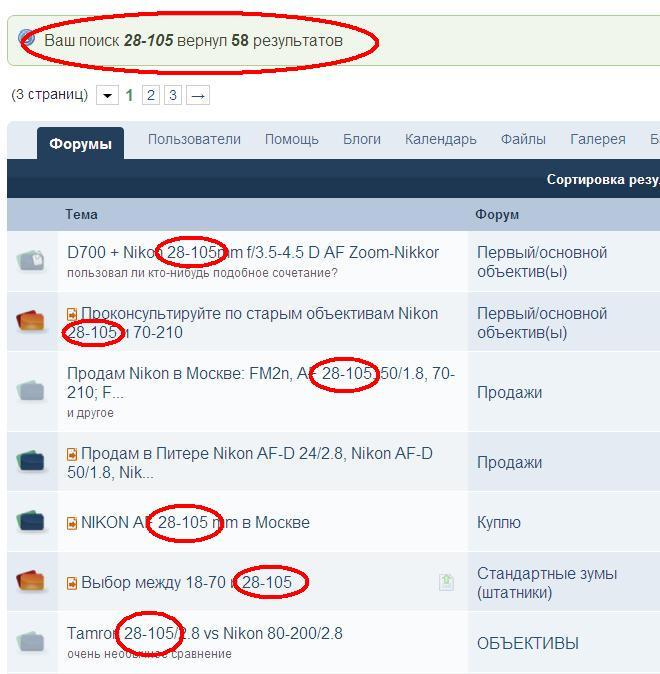Screen dimensions: 660x674
Task: Open the D700 + Nikon 28-105mm topic
Action: (x=253, y=252)
